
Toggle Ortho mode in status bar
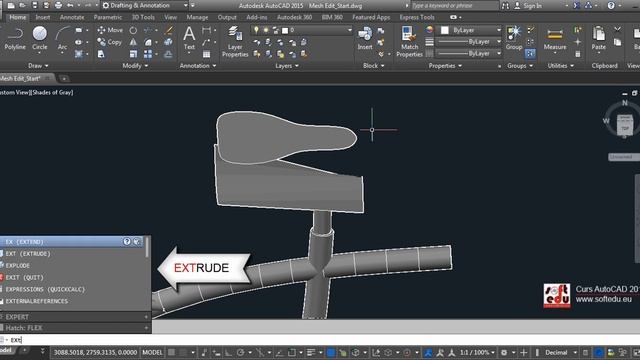pos(228,352)
